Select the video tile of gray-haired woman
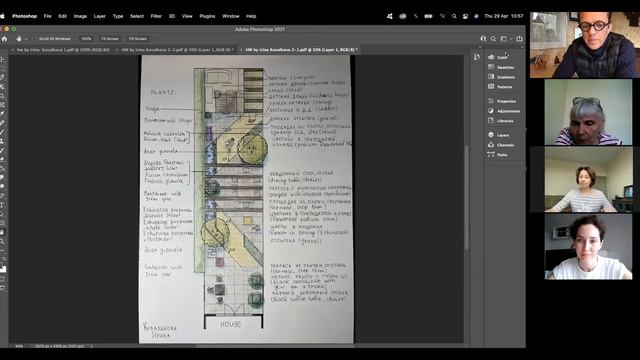 point(588,112)
